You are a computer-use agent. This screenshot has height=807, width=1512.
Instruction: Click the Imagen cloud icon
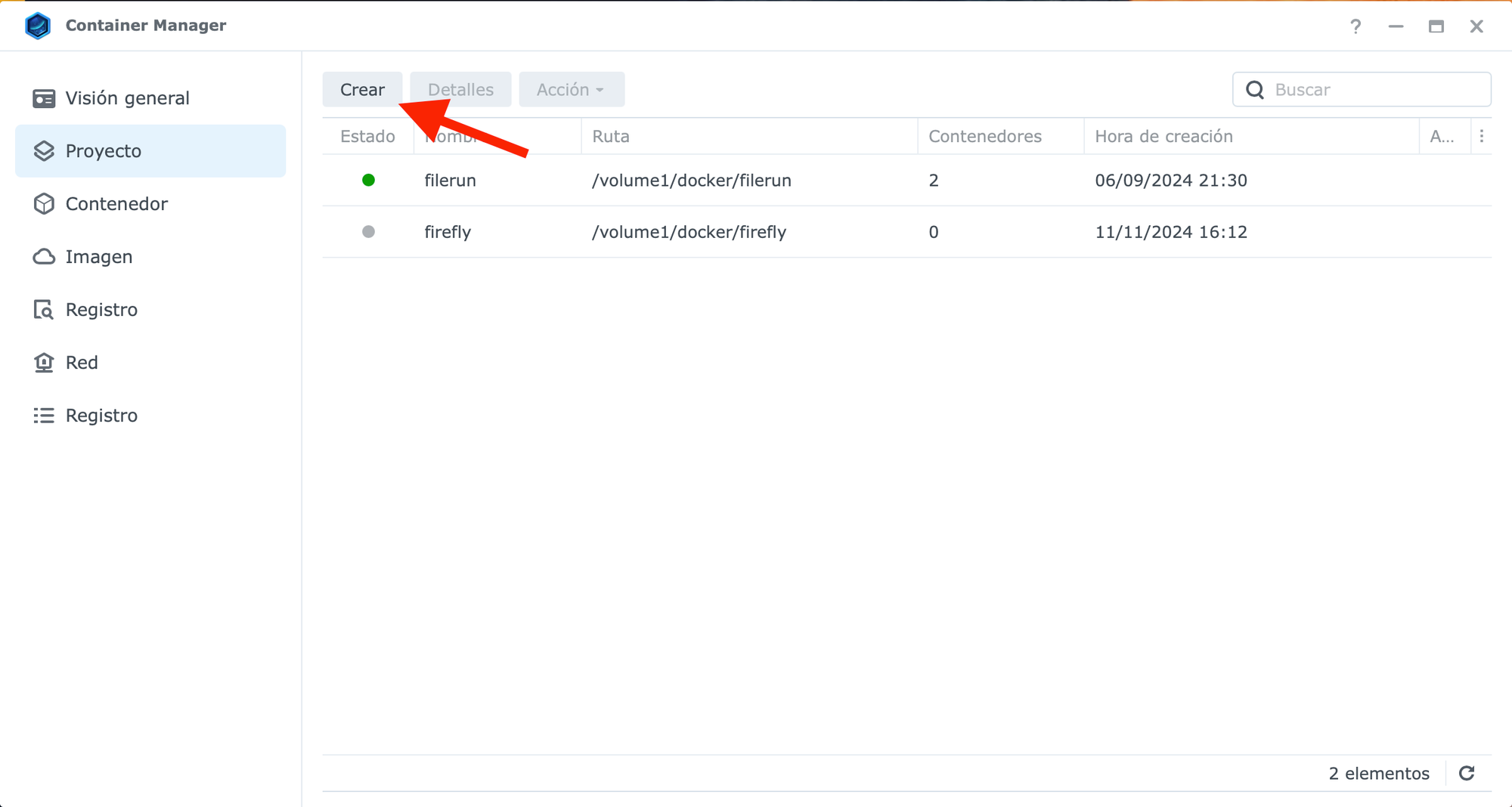pyautogui.click(x=44, y=257)
